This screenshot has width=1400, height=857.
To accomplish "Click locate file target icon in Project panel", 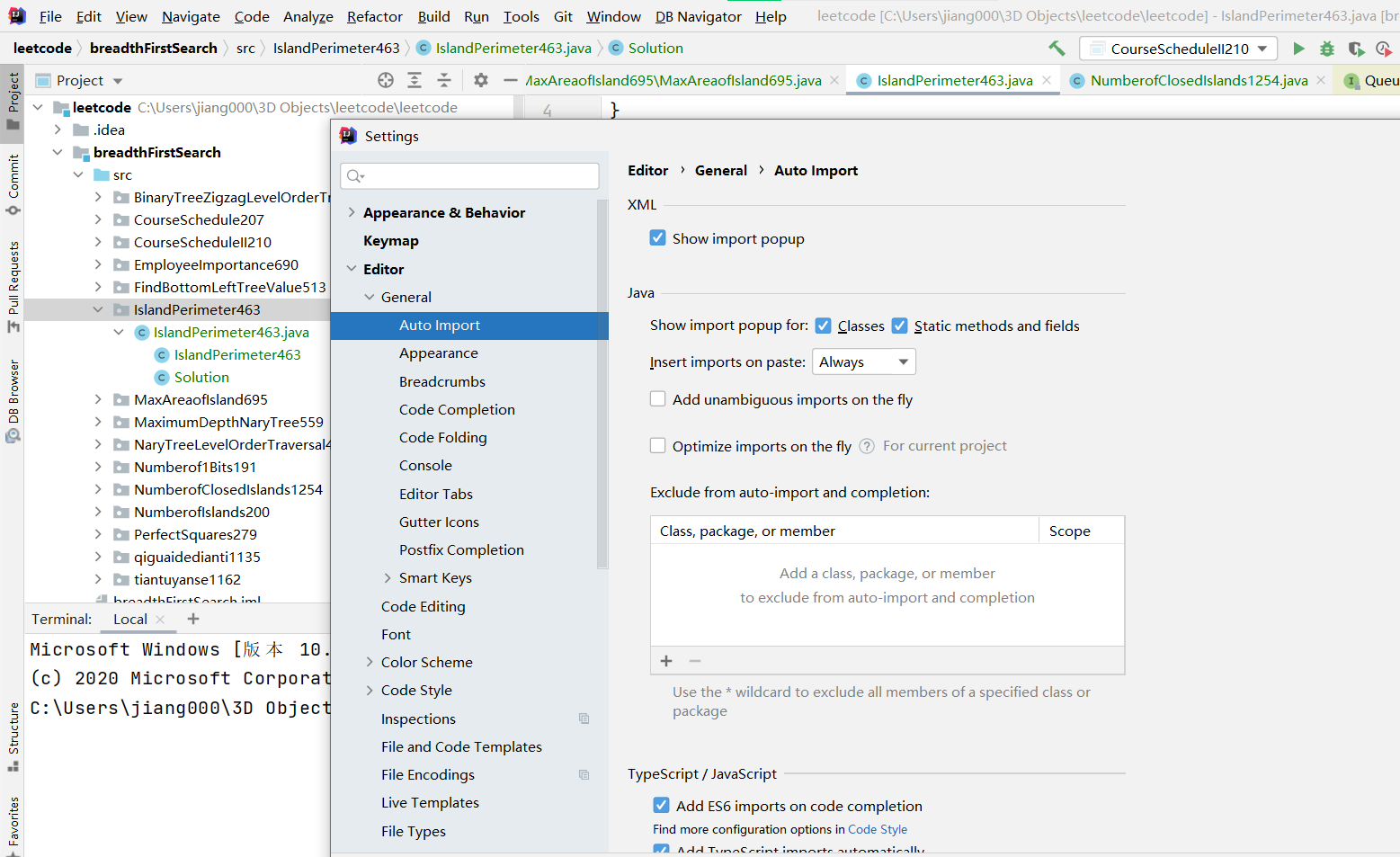I will coord(386,80).
